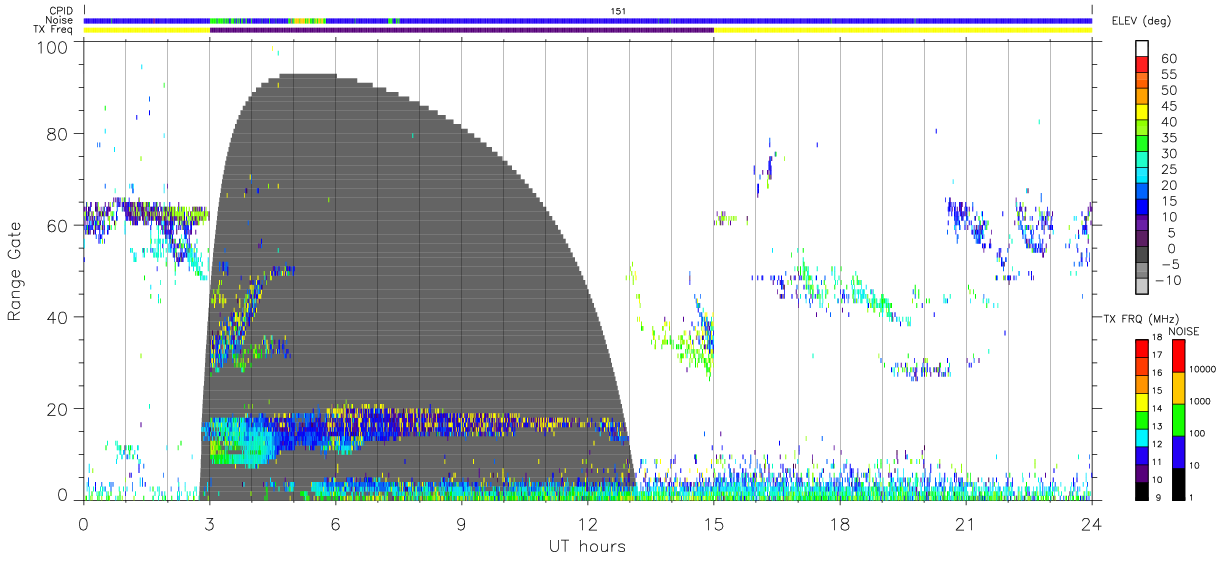Click the 12 tick label on UT axis
The width and height of the screenshot is (1228, 567).
click(x=587, y=523)
